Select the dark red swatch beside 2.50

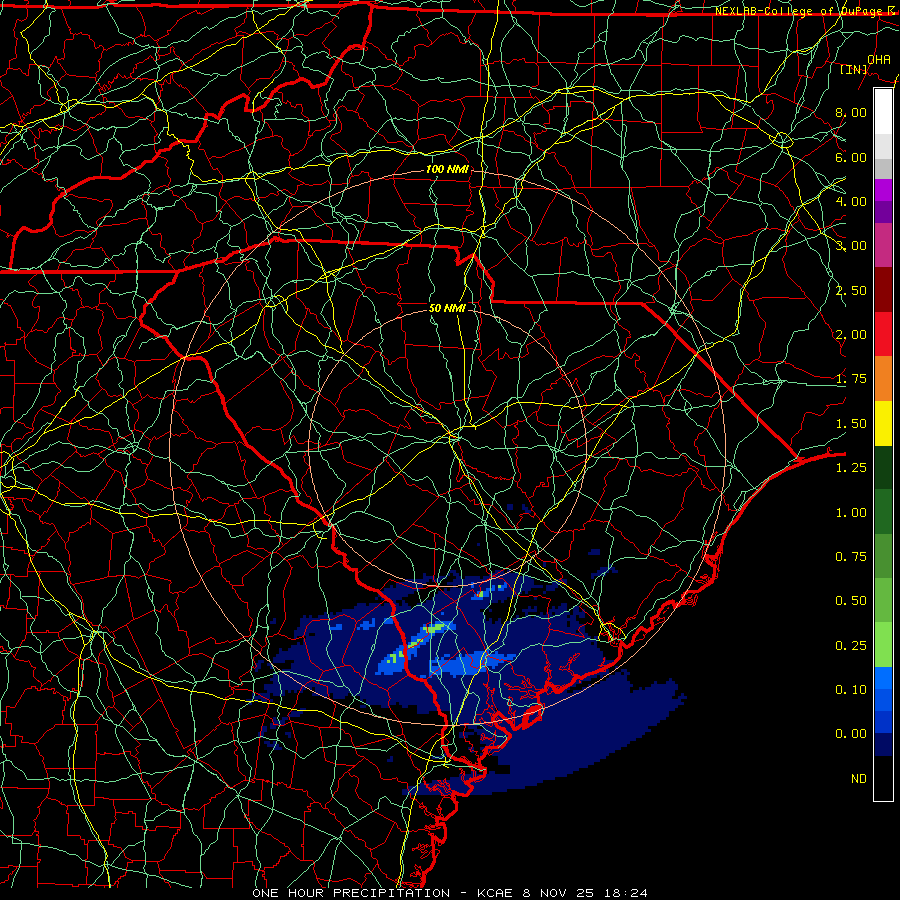click(883, 290)
